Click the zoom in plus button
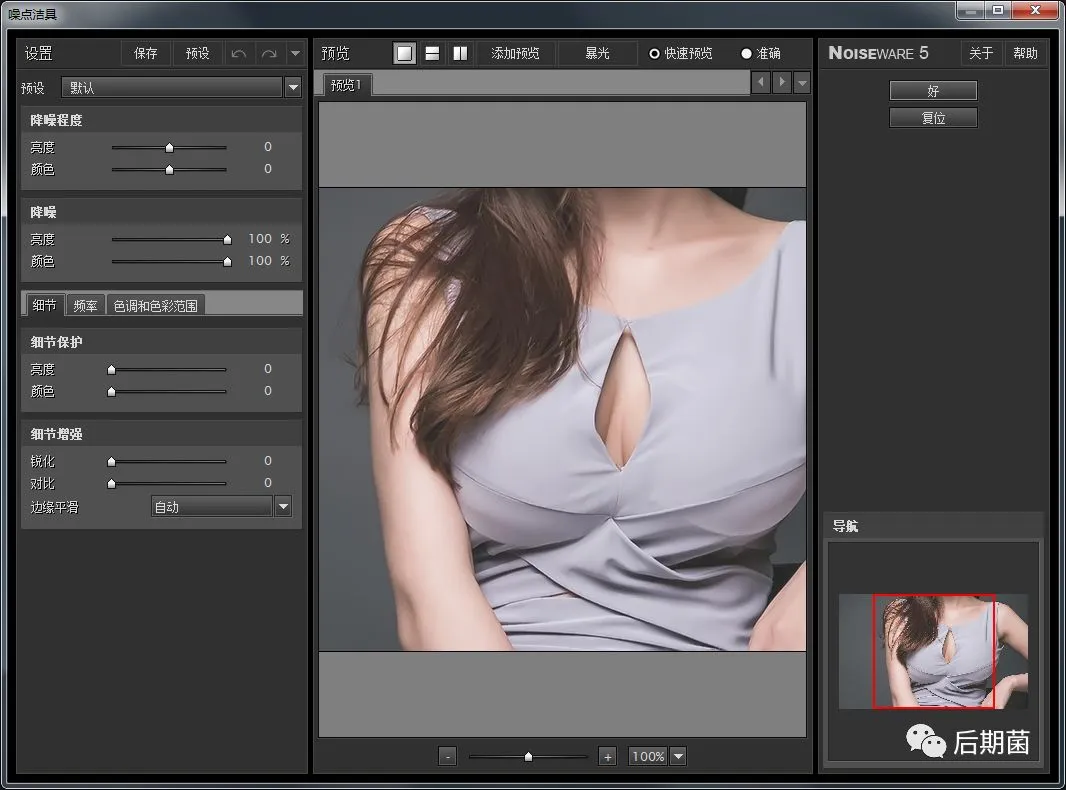The height and width of the screenshot is (790, 1066). [607, 757]
